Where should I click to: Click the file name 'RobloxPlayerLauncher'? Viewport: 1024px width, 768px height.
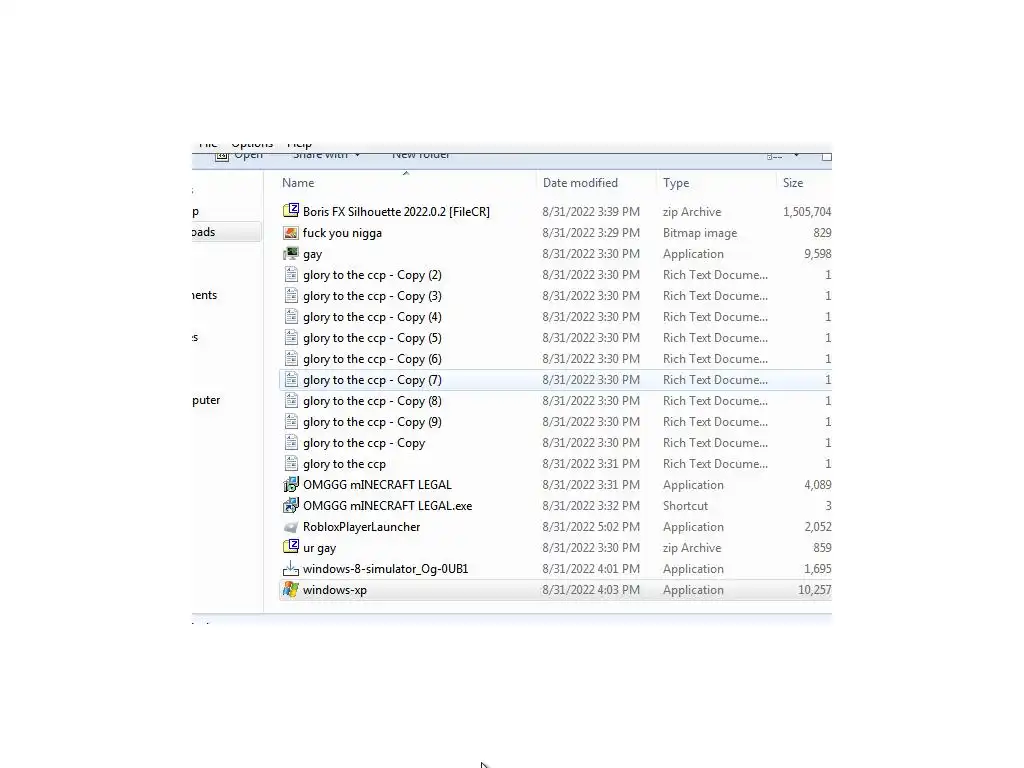(x=361, y=526)
